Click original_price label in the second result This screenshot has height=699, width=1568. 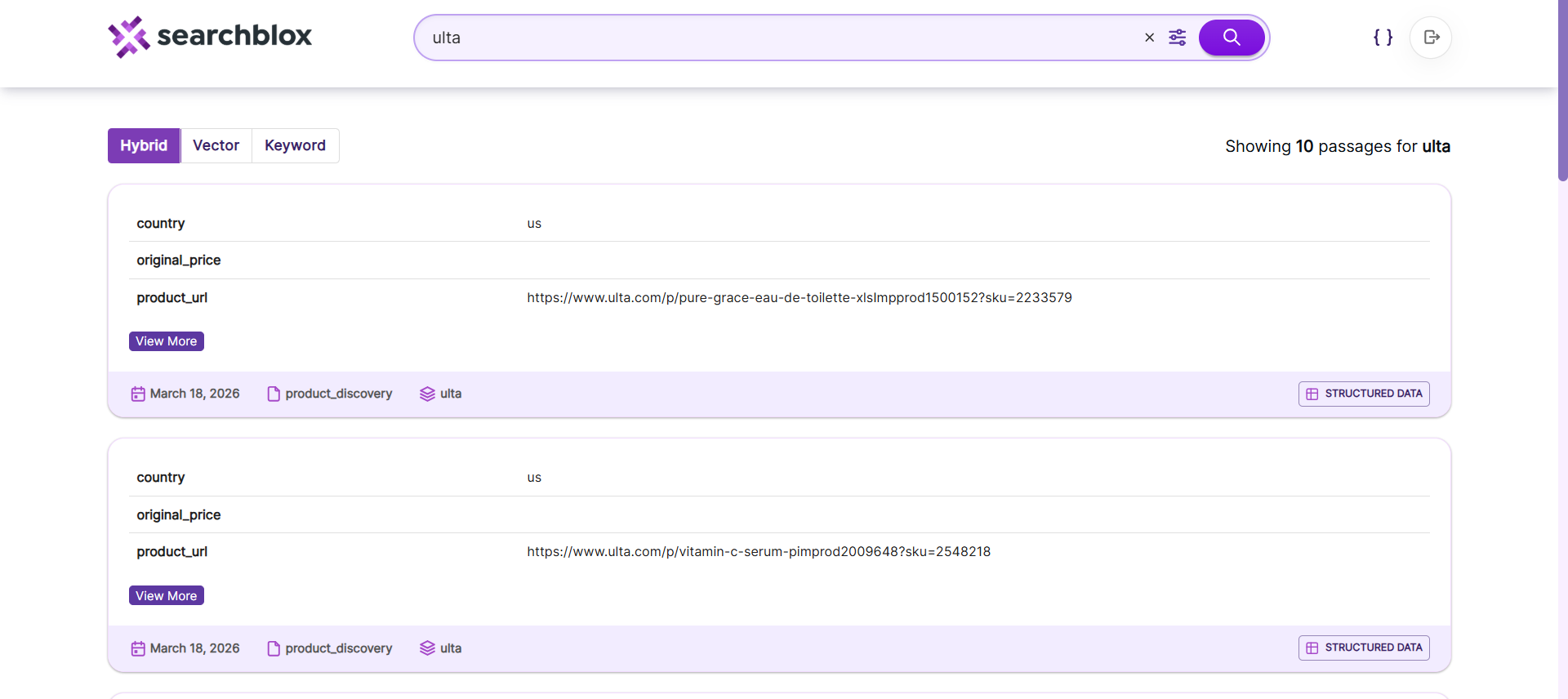[179, 515]
